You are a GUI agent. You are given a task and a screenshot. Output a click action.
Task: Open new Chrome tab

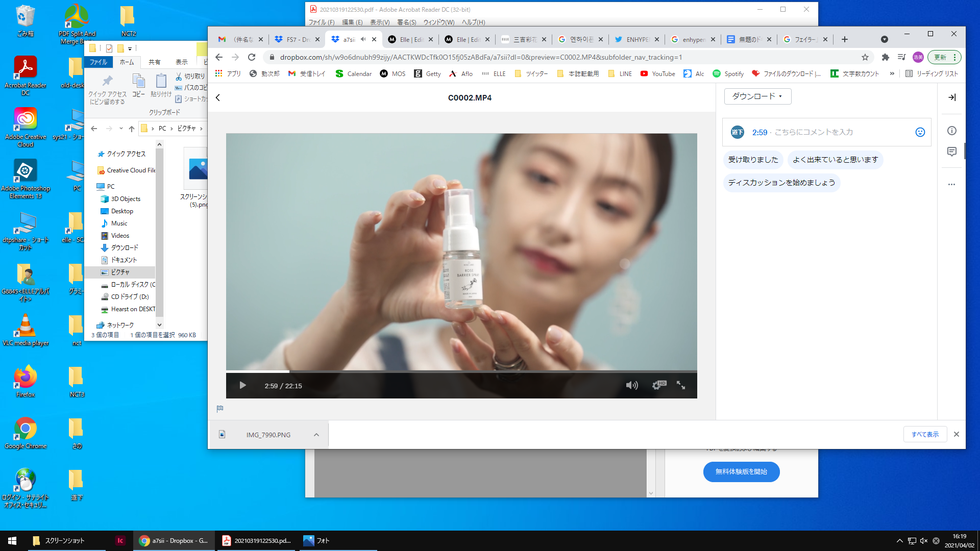click(x=844, y=39)
